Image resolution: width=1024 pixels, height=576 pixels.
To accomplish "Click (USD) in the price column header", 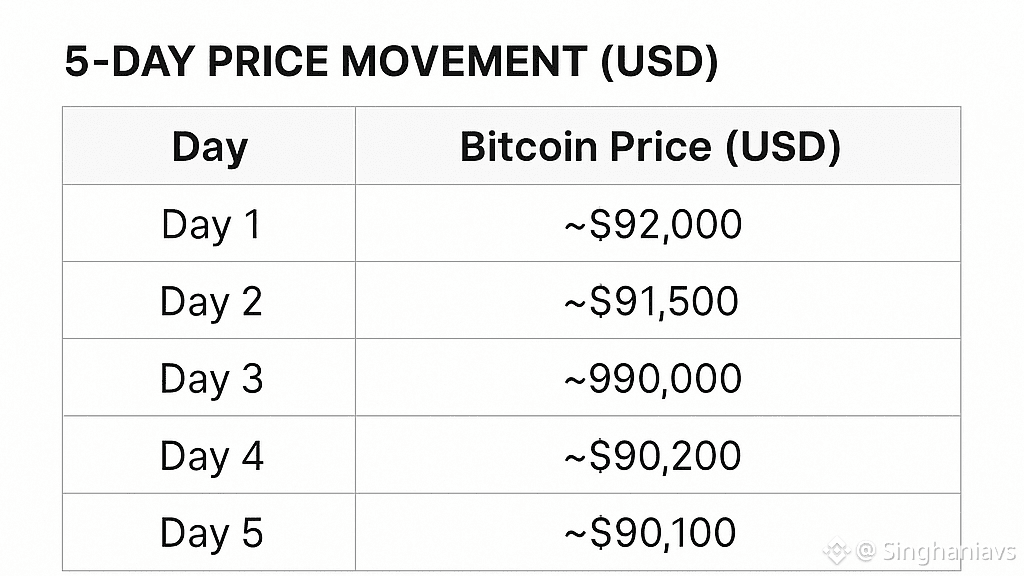I will tap(781, 147).
